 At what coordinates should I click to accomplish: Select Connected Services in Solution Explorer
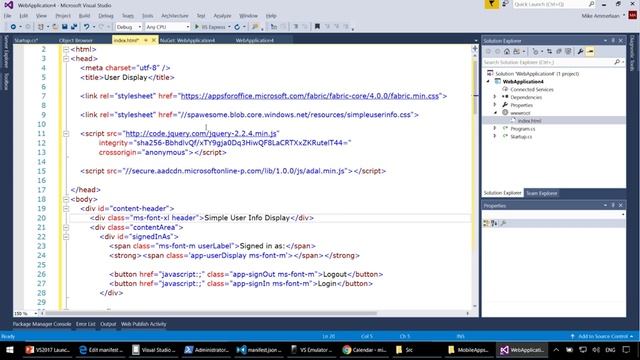tap(532, 89)
